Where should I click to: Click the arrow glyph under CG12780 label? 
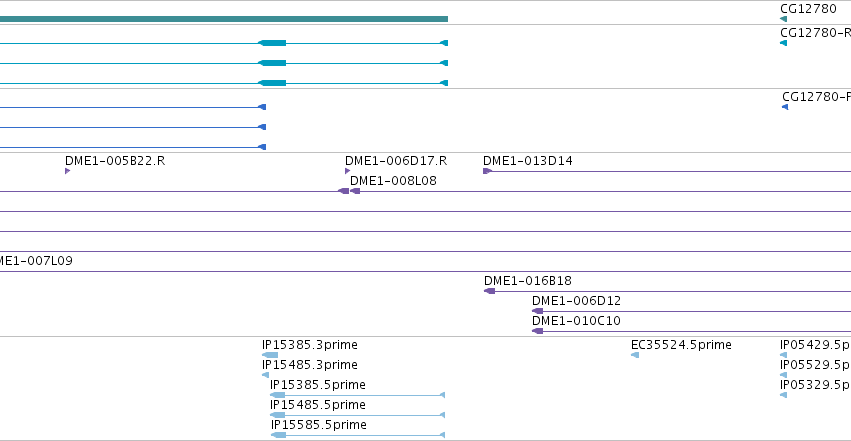coord(783,19)
